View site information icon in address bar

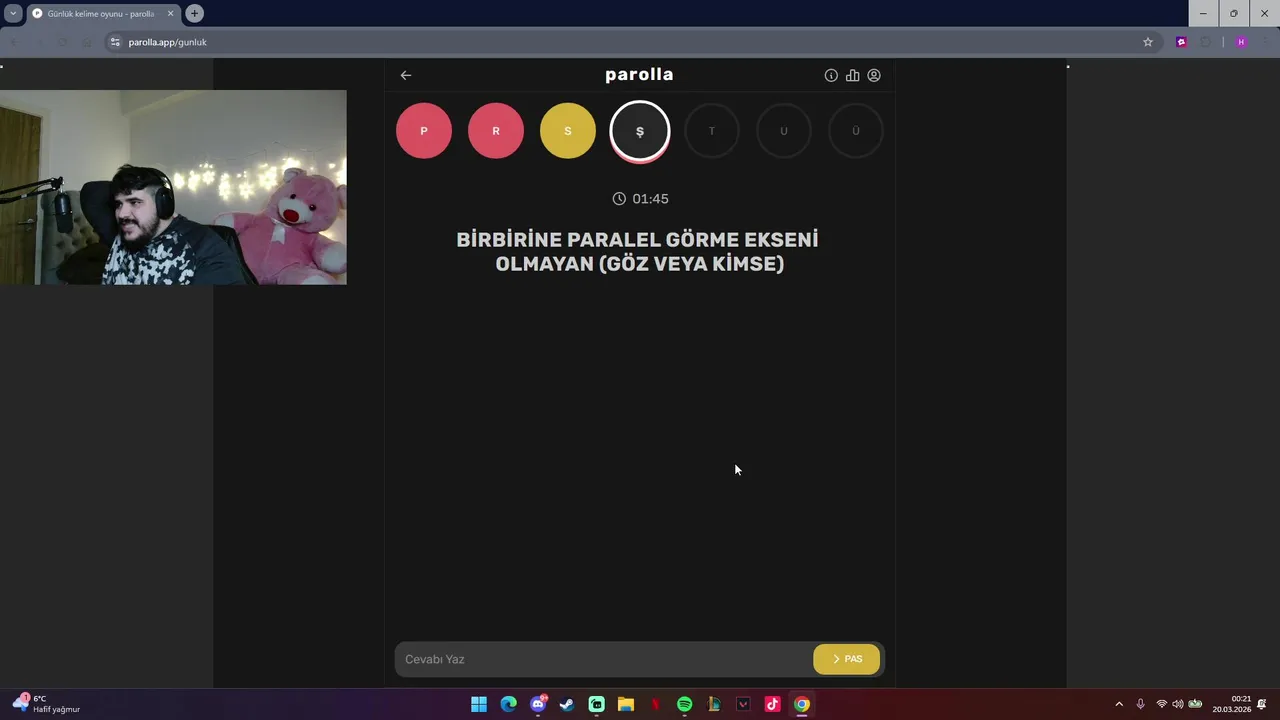coord(115,42)
